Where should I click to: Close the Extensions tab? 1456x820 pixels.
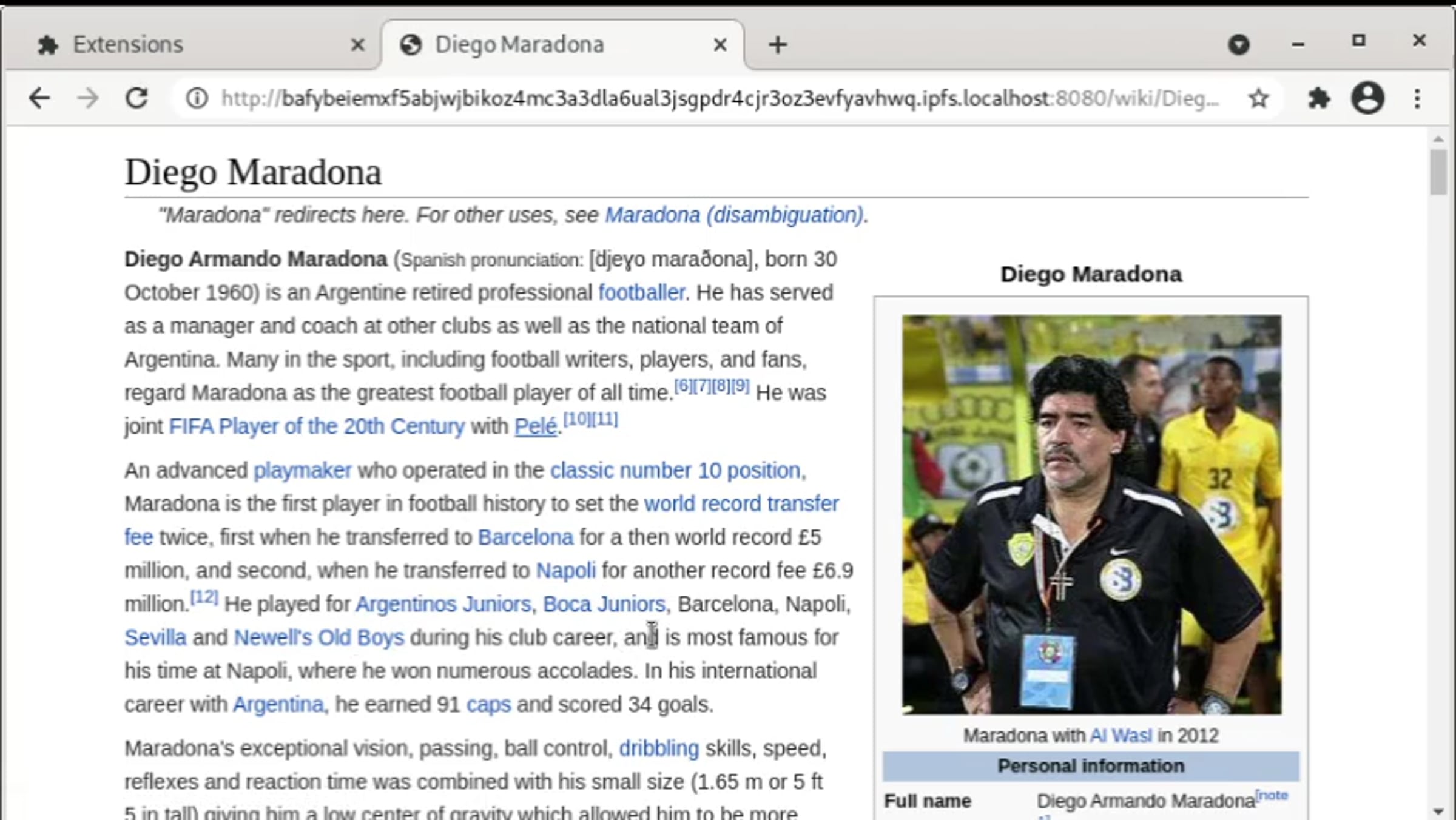tap(358, 45)
